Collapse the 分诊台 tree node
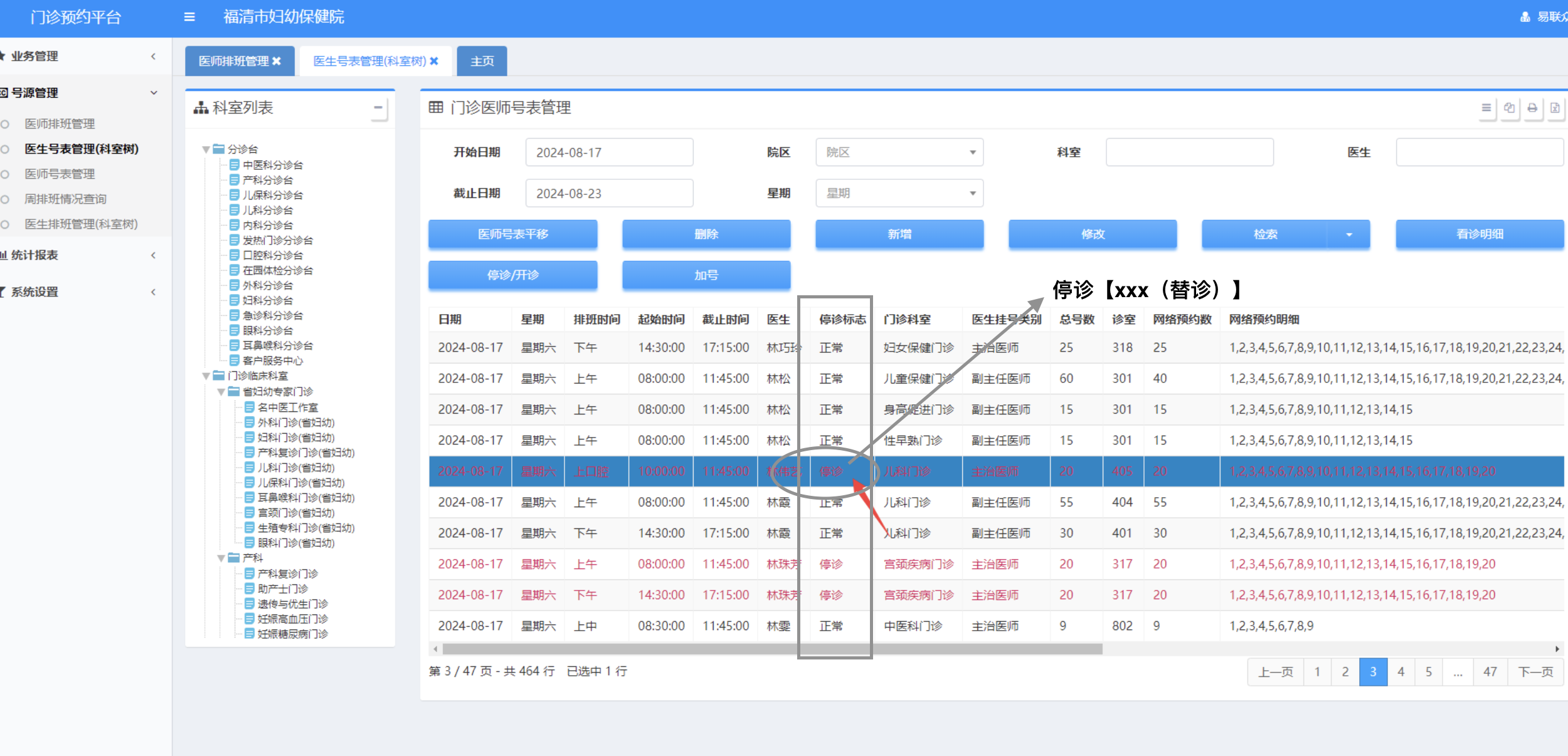The width and height of the screenshot is (1568, 756). click(206, 150)
